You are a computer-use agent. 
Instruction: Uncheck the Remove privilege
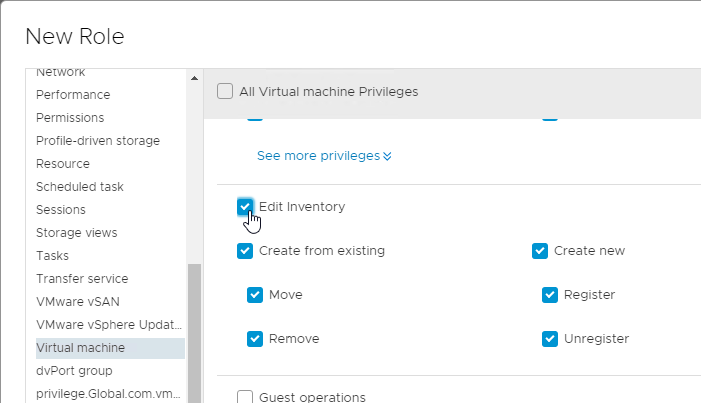pos(255,339)
